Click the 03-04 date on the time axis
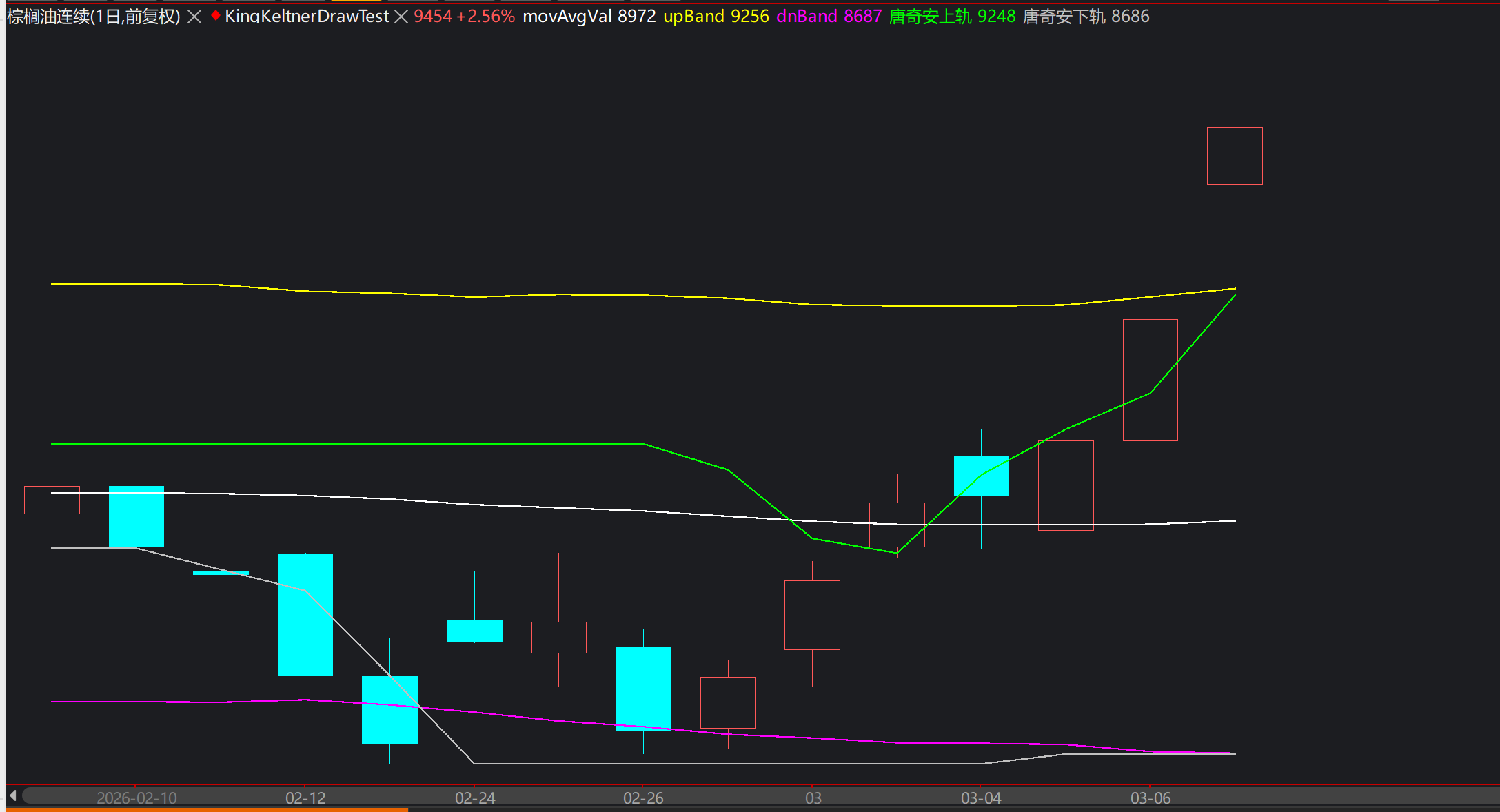The width and height of the screenshot is (1500, 812). (981, 798)
